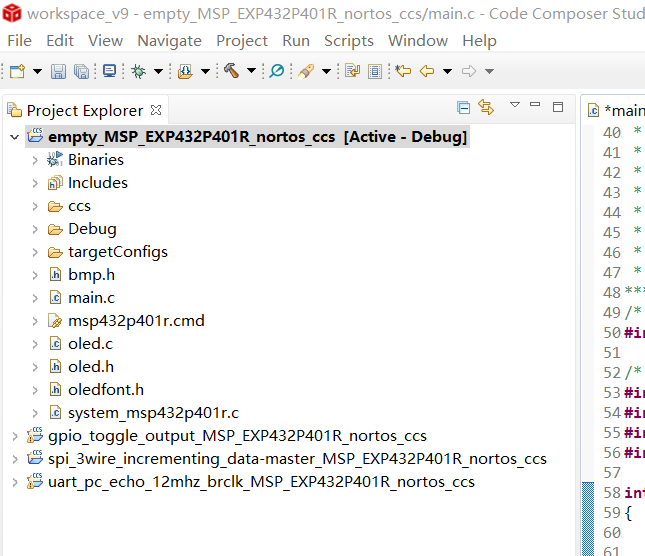The width and height of the screenshot is (645, 556).
Task: Close the Project Explorer view
Action: click(x=156, y=110)
